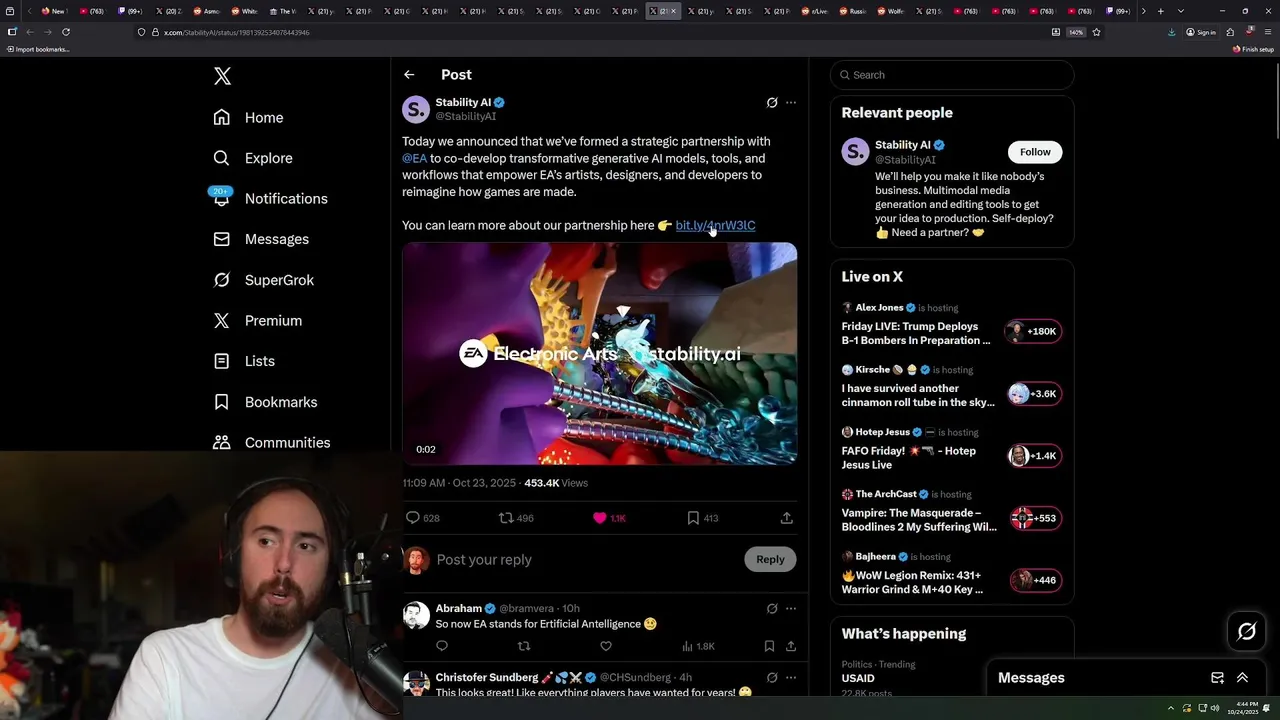Open the bit.ly partnership link
The width and height of the screenshot is (1280, 720).
715,225
